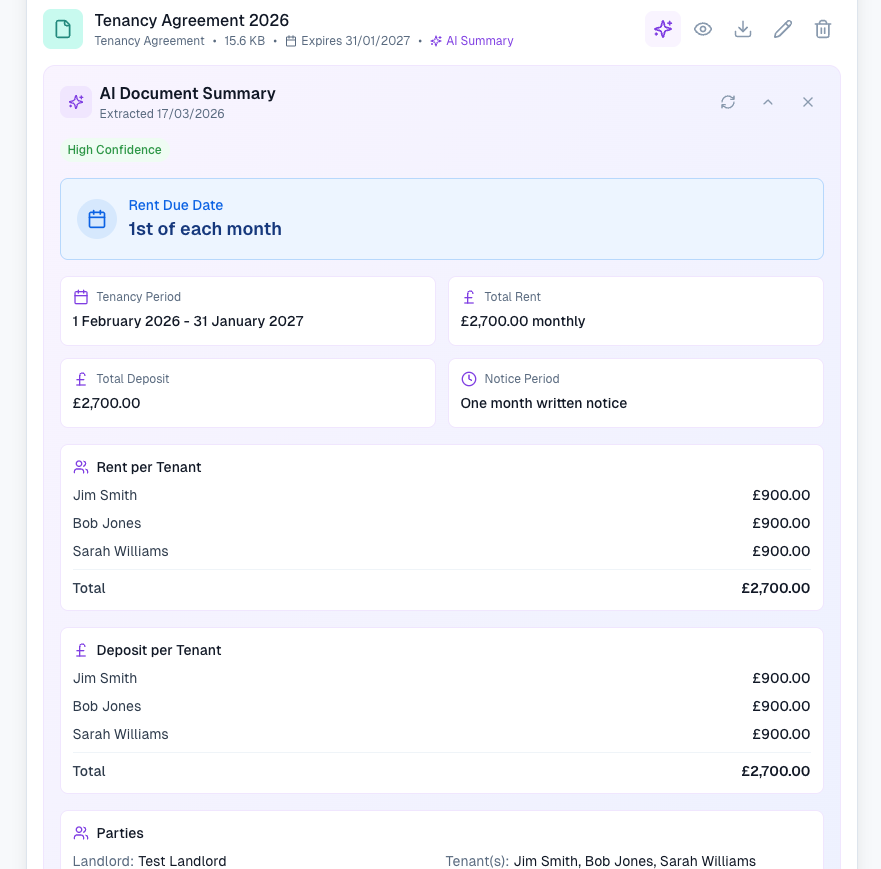The width and height of the screenshot is (881, 869).
Task: Regenerate the AI summary with the refresh icon
Action: (728, 102)
